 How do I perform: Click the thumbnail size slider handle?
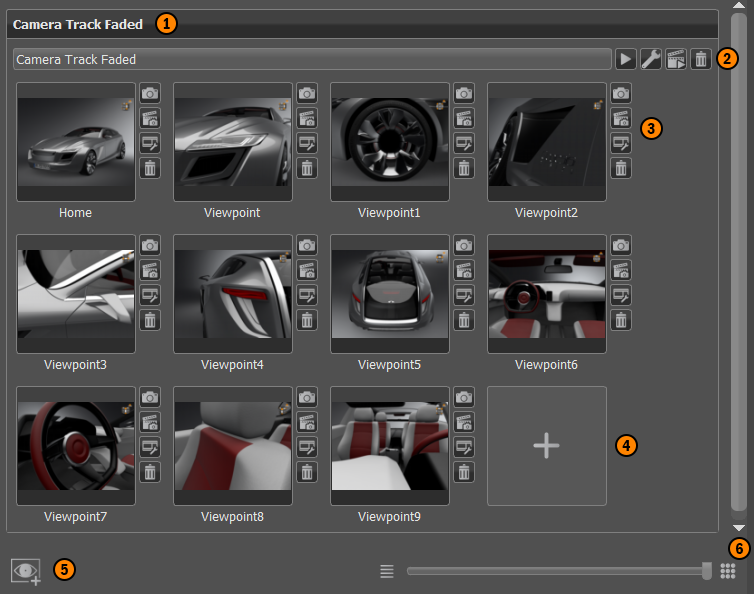[707, 571]
